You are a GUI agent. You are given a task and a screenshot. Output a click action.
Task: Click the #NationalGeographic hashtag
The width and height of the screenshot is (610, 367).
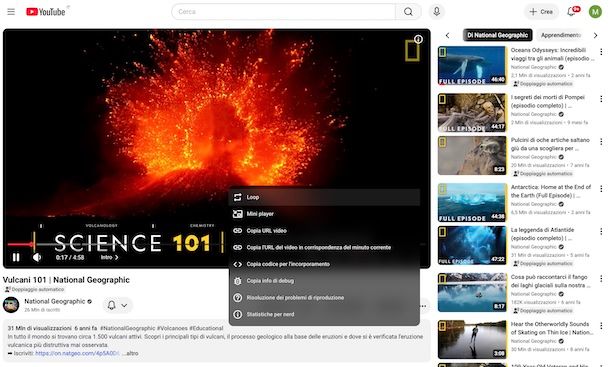(127, 328)
